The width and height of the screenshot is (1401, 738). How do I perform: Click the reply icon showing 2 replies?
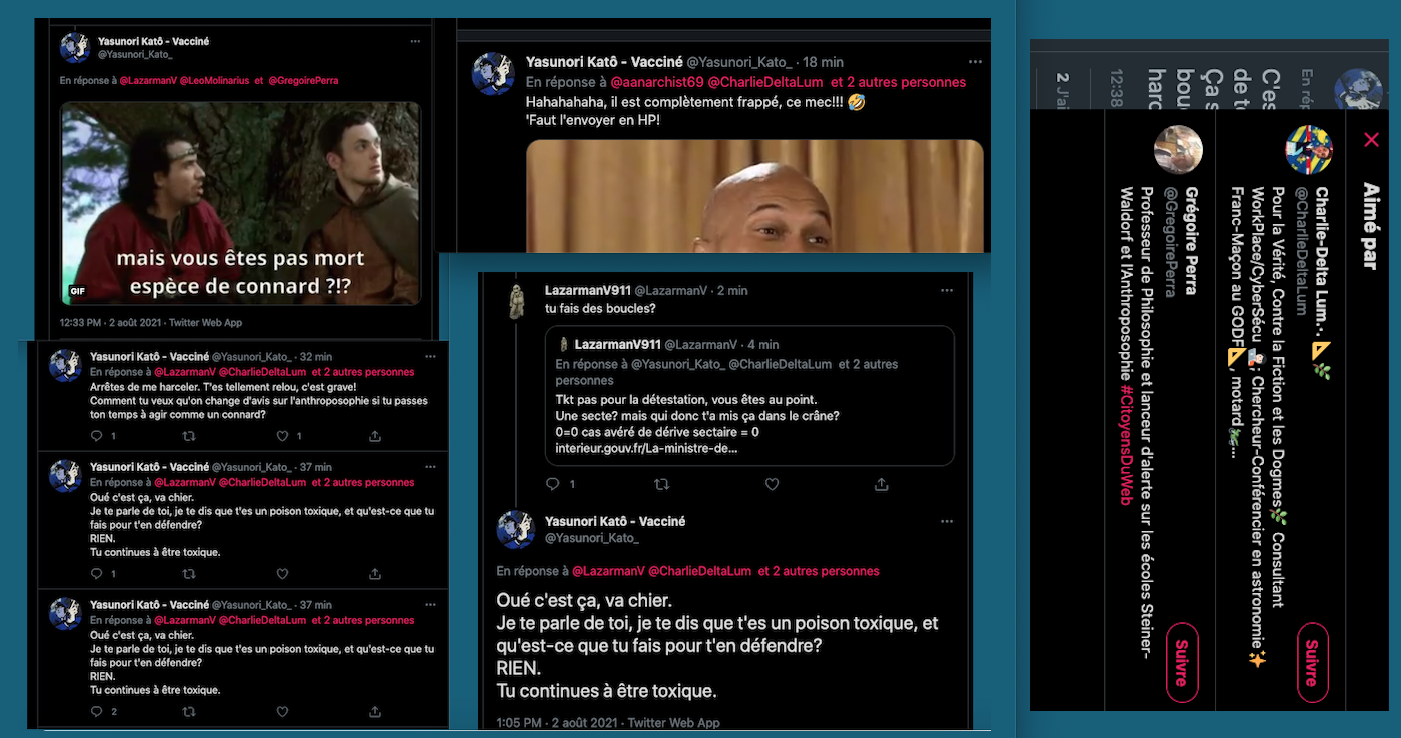(x=97, y=712)
